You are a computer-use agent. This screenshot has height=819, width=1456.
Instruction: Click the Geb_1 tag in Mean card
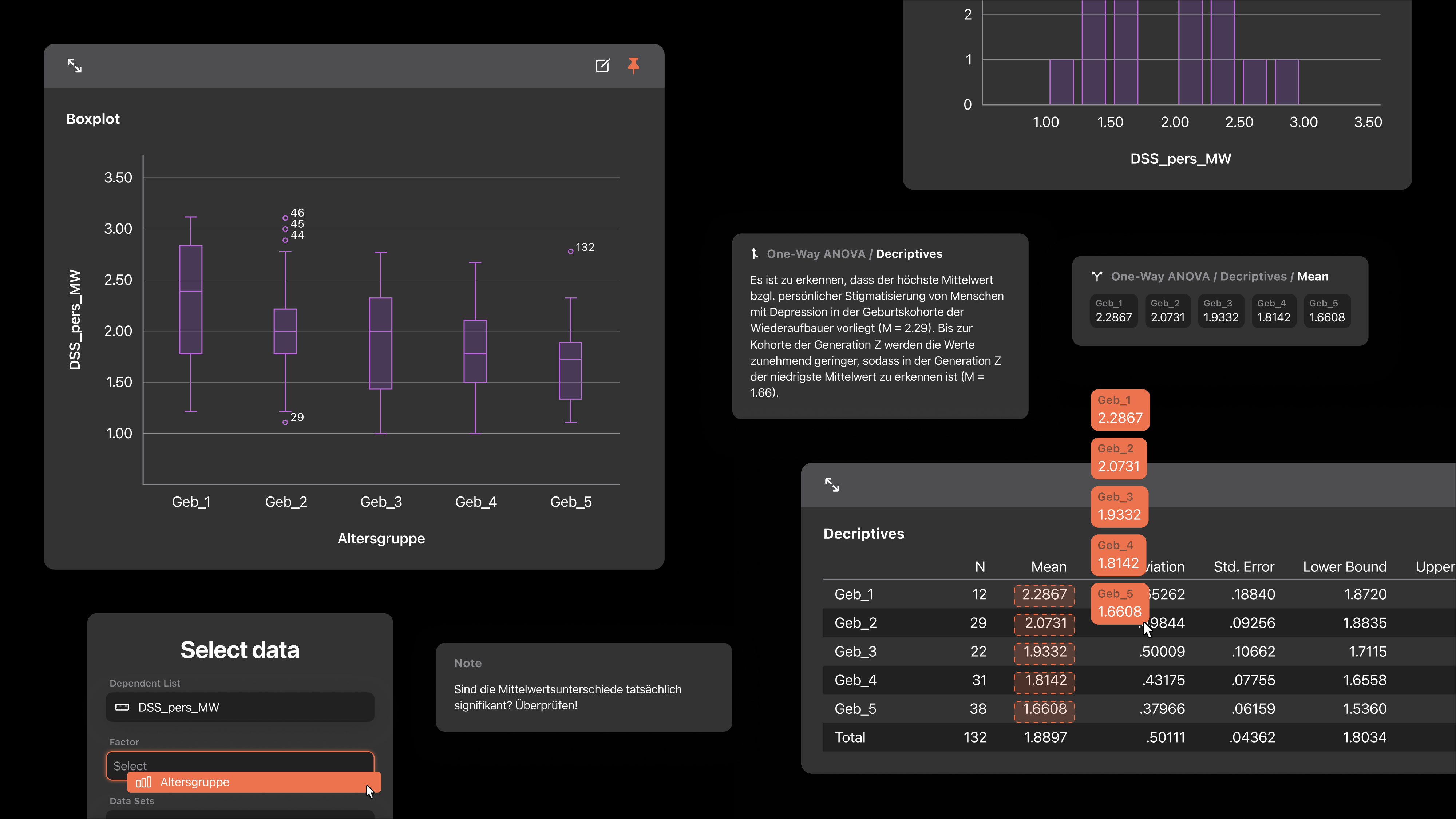(x=1113, y=311)
